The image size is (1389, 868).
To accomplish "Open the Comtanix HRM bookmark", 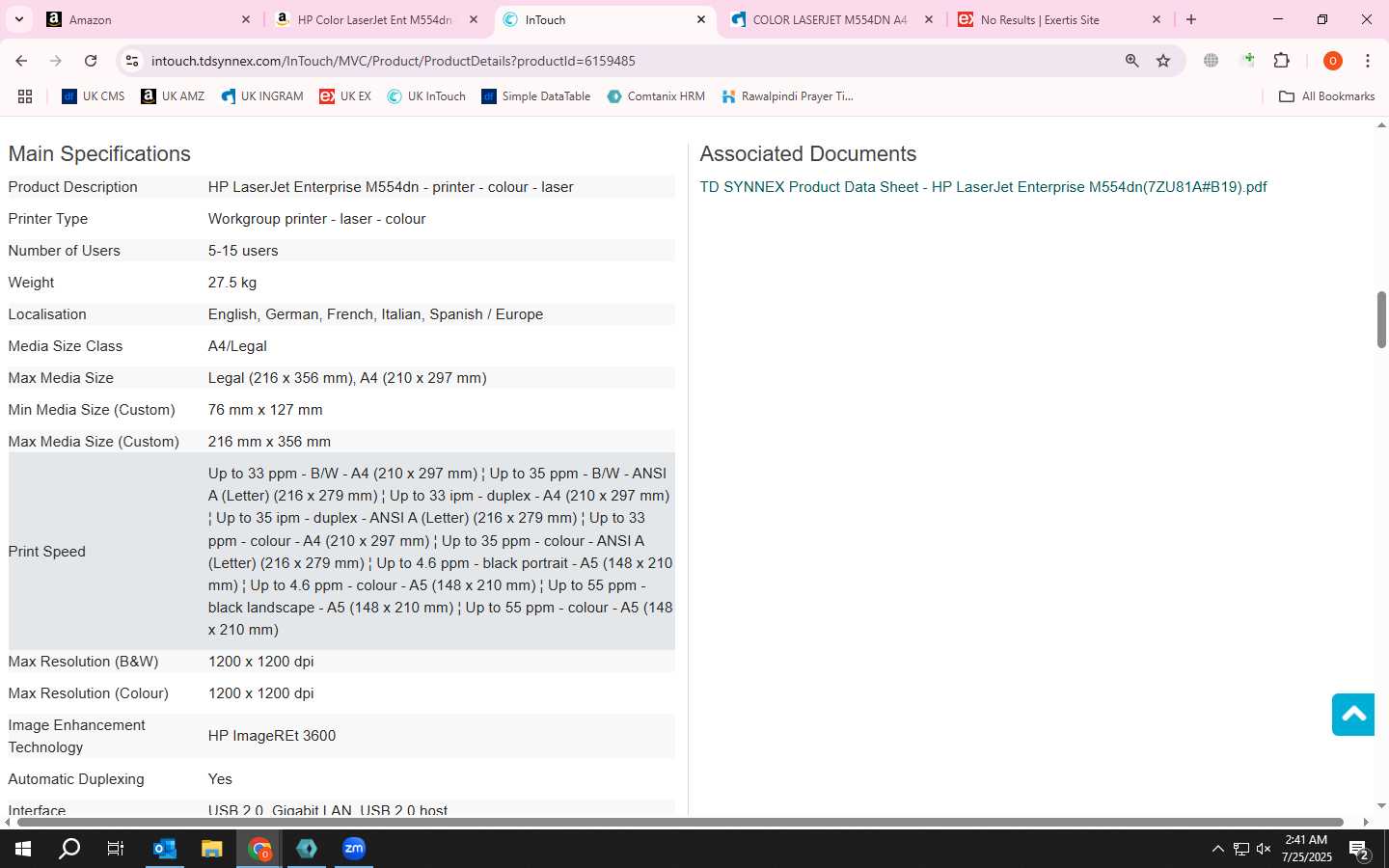I will (656, 96).
